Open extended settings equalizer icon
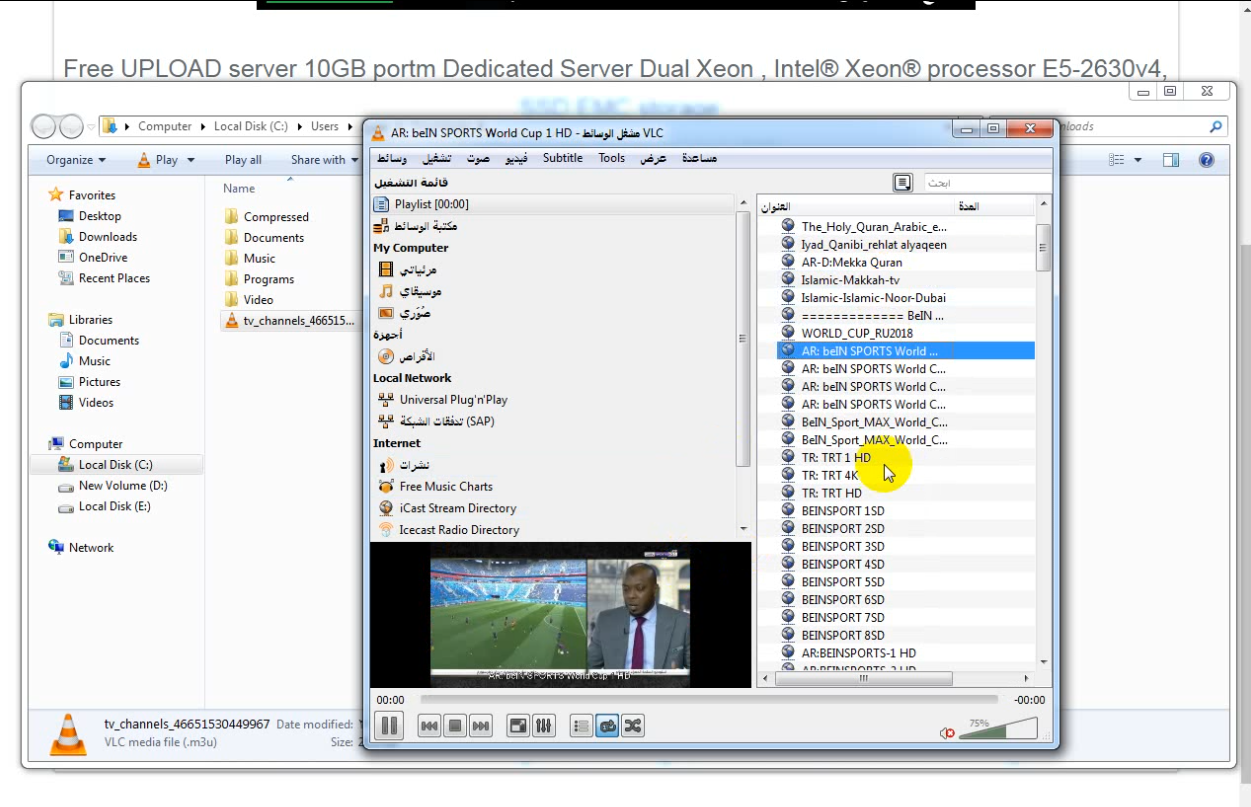 pyautogui.click(x=543, y=726)
